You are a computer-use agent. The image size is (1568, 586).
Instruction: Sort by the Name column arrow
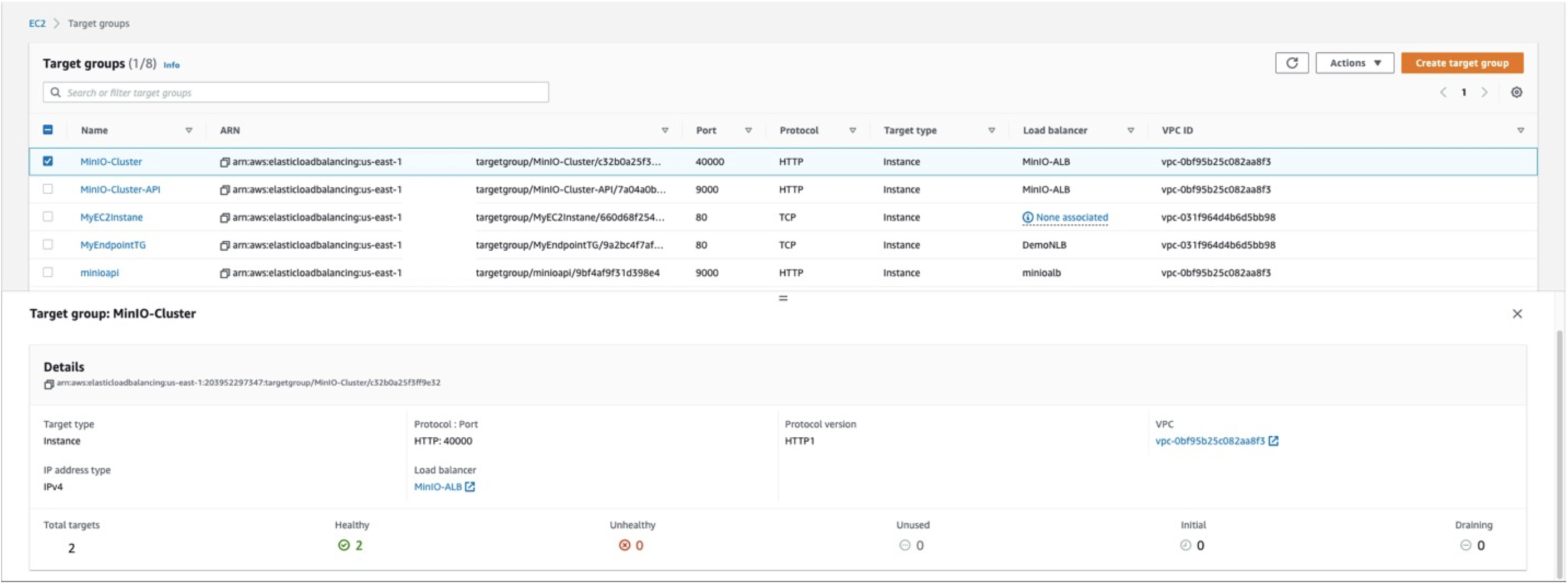pos(189,130)
